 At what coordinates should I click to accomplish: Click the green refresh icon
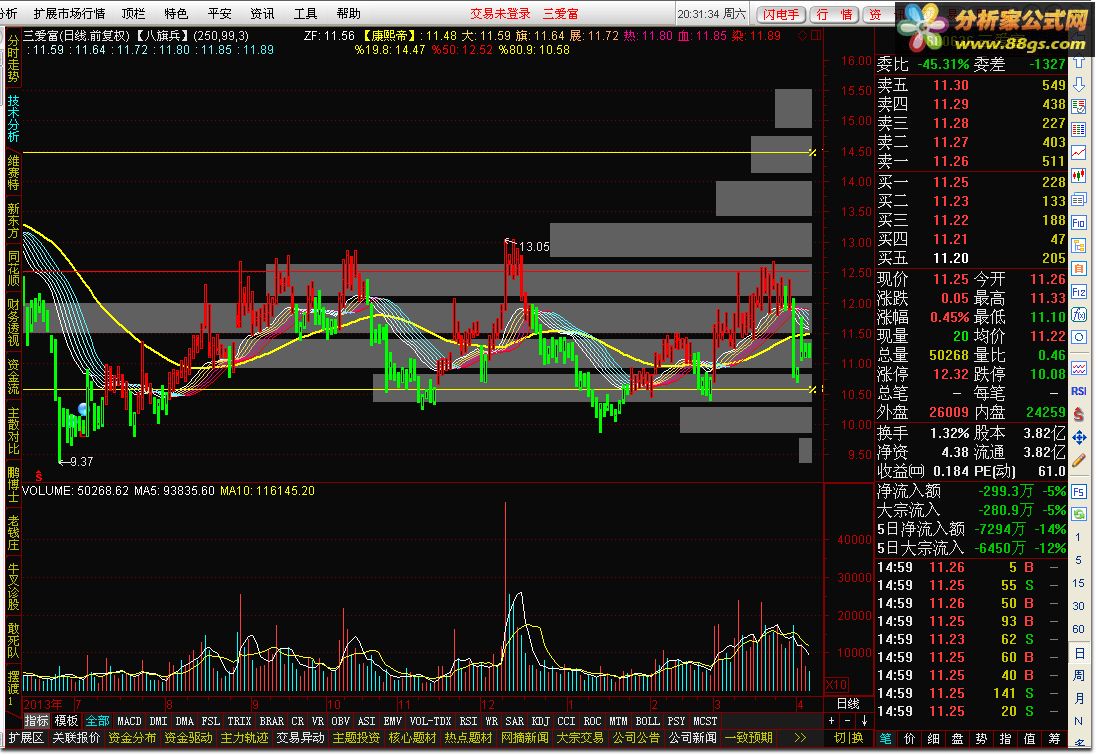[x=1079, y=514]
